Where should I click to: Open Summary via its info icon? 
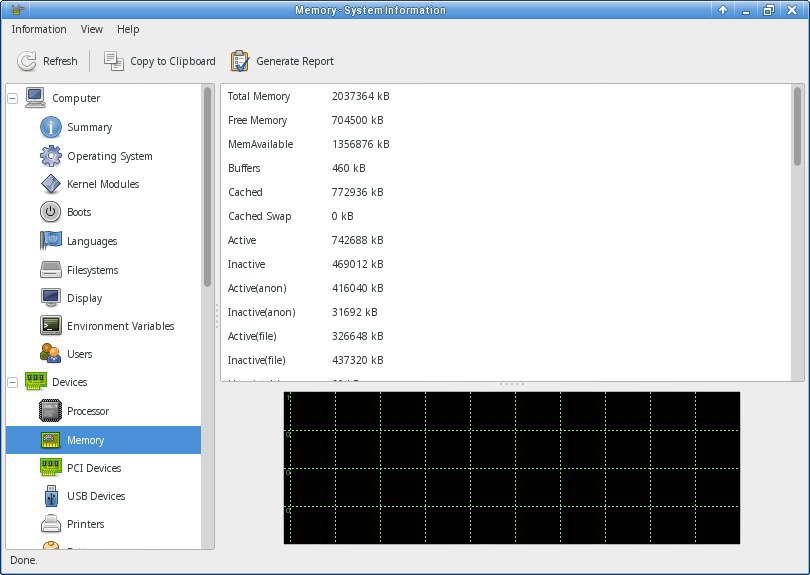(51, 127)
